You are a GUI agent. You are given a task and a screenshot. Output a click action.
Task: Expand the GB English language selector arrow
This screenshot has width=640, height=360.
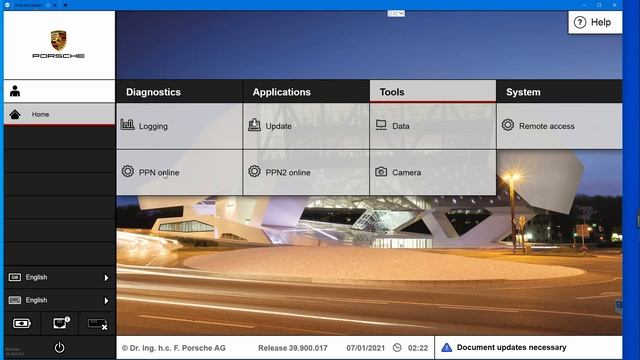click(x=106, y=278)
